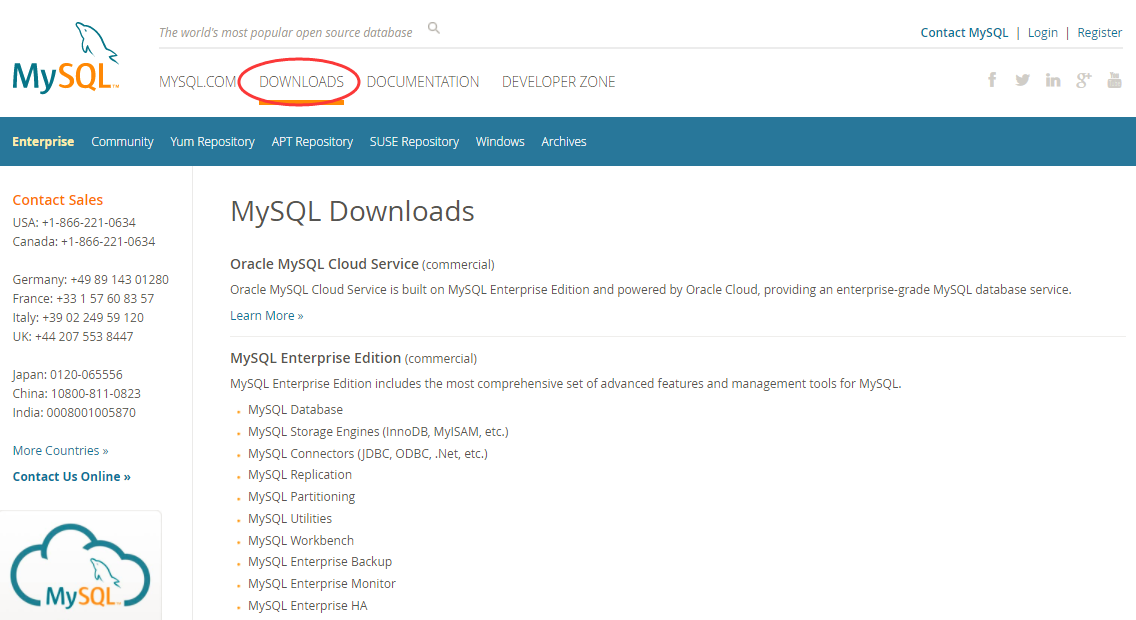Select the MySQL Partitioning list item

point(301,497)
